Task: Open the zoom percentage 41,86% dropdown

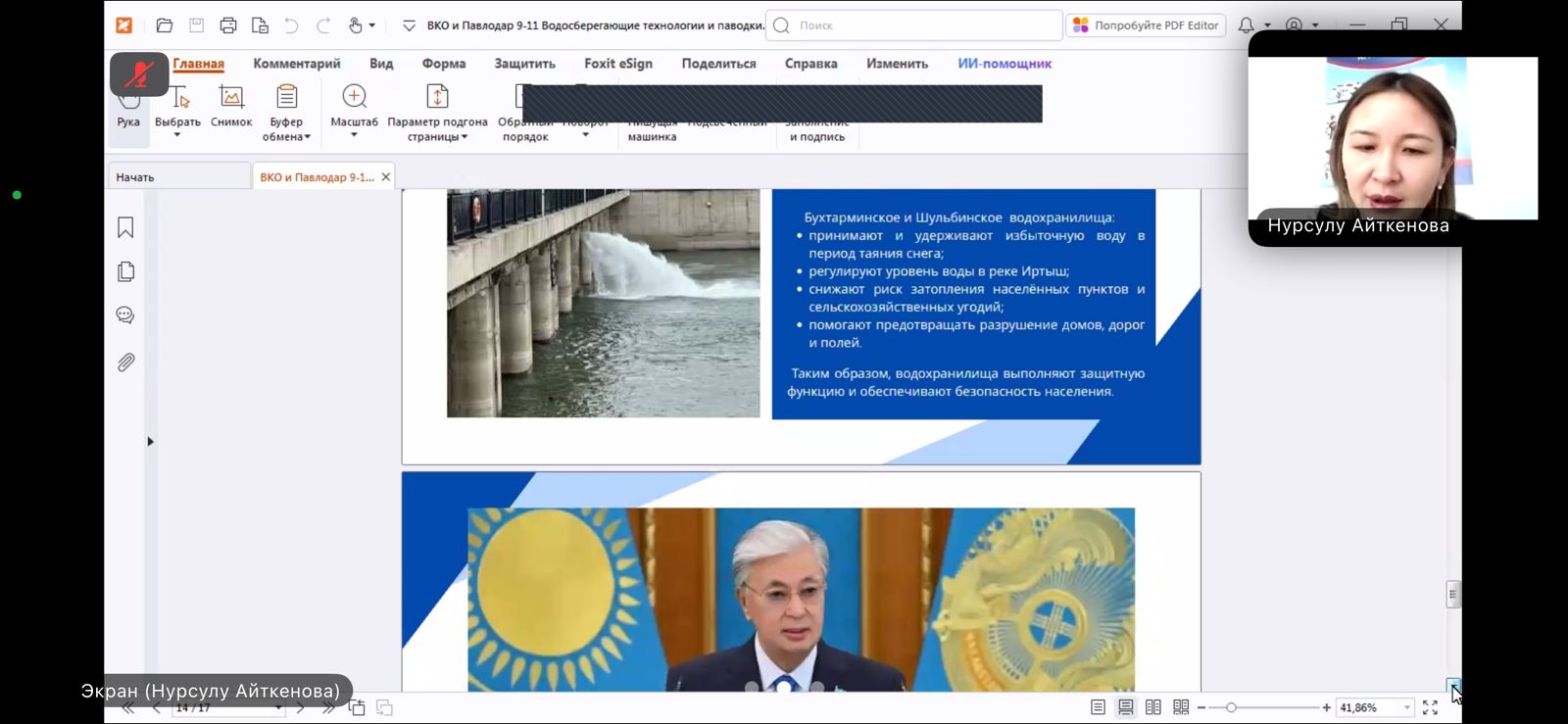Action: tap(1407, 707)
